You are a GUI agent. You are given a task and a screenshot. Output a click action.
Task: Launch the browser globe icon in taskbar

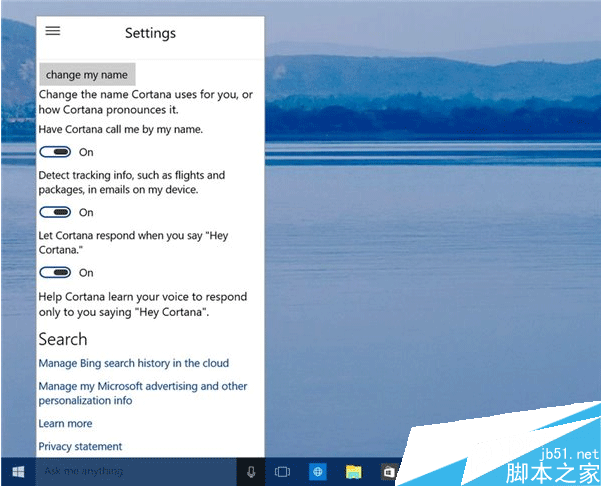(x=318, y=471)
